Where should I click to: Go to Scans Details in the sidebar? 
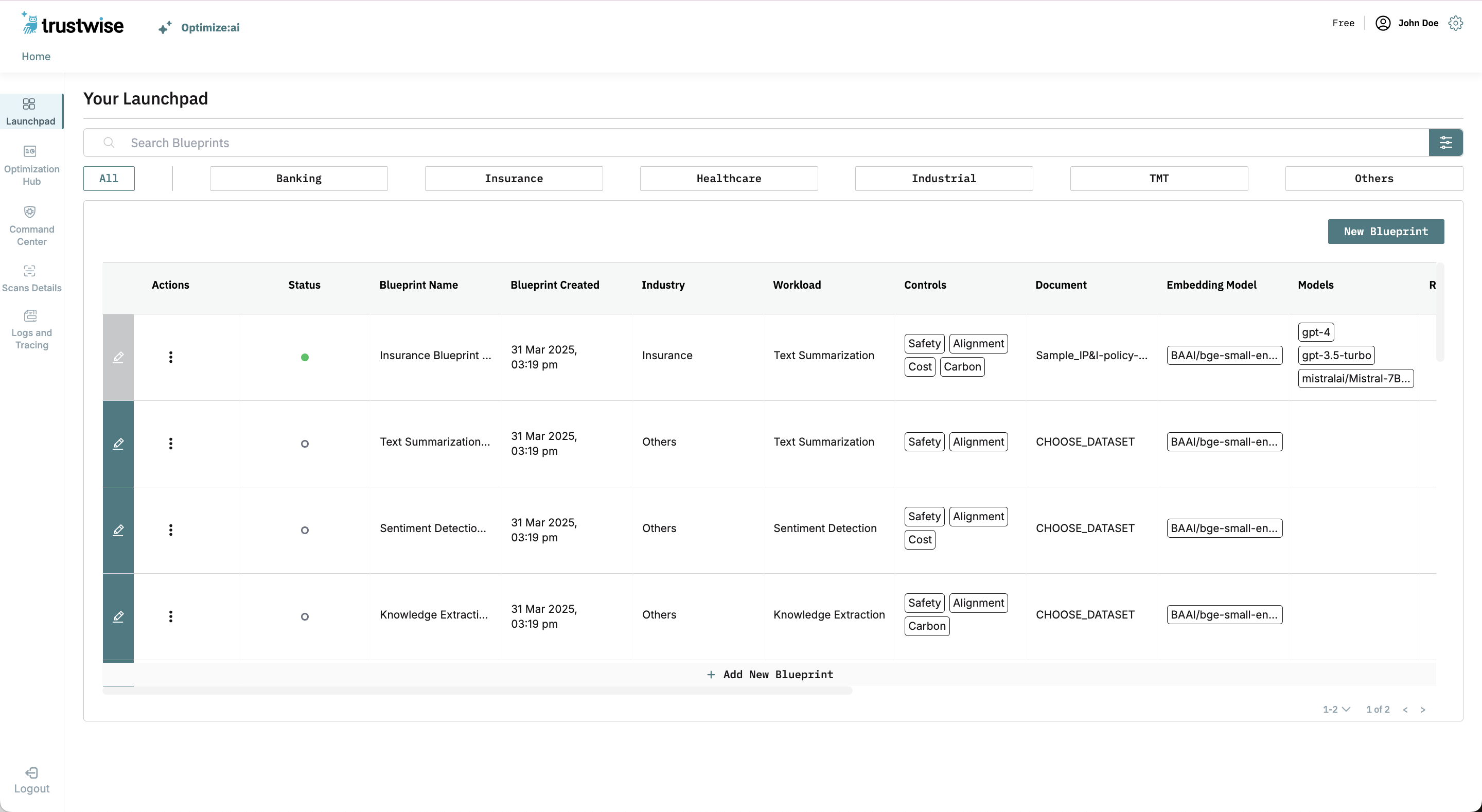[30, 271]
